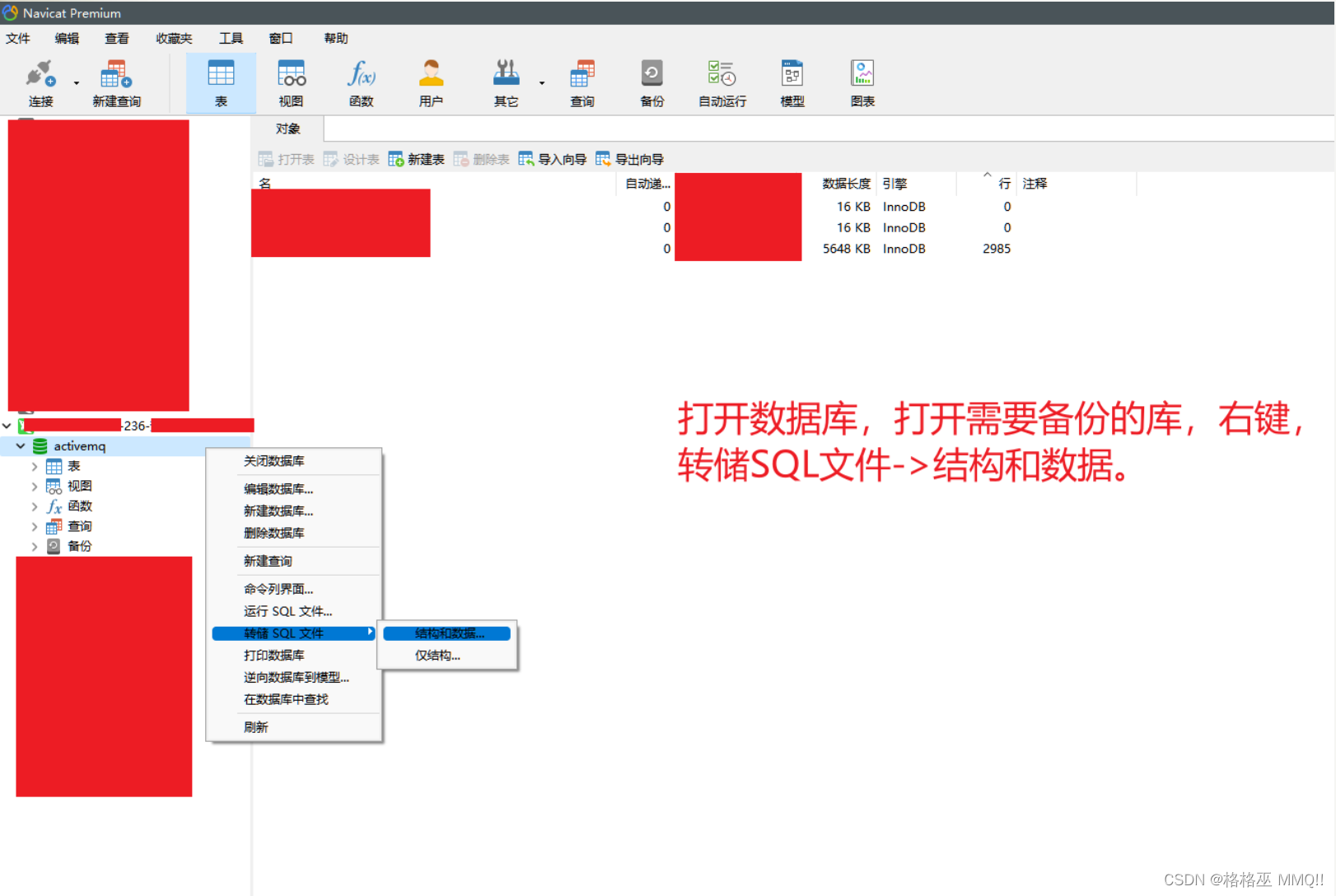Open the 帮助 menu
This screenshot has height=896, width=1336.
(336, 38)
